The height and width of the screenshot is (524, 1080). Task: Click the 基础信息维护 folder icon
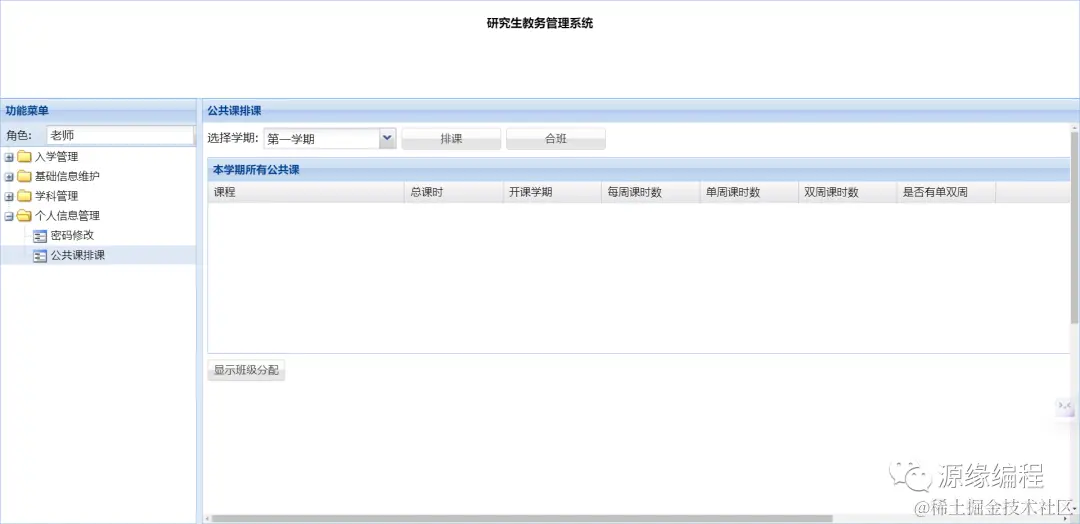[24, 176]
